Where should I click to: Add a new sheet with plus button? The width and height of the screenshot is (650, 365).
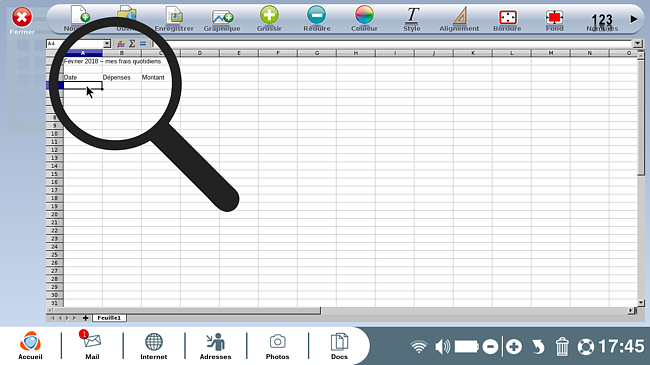click(85, 318)
